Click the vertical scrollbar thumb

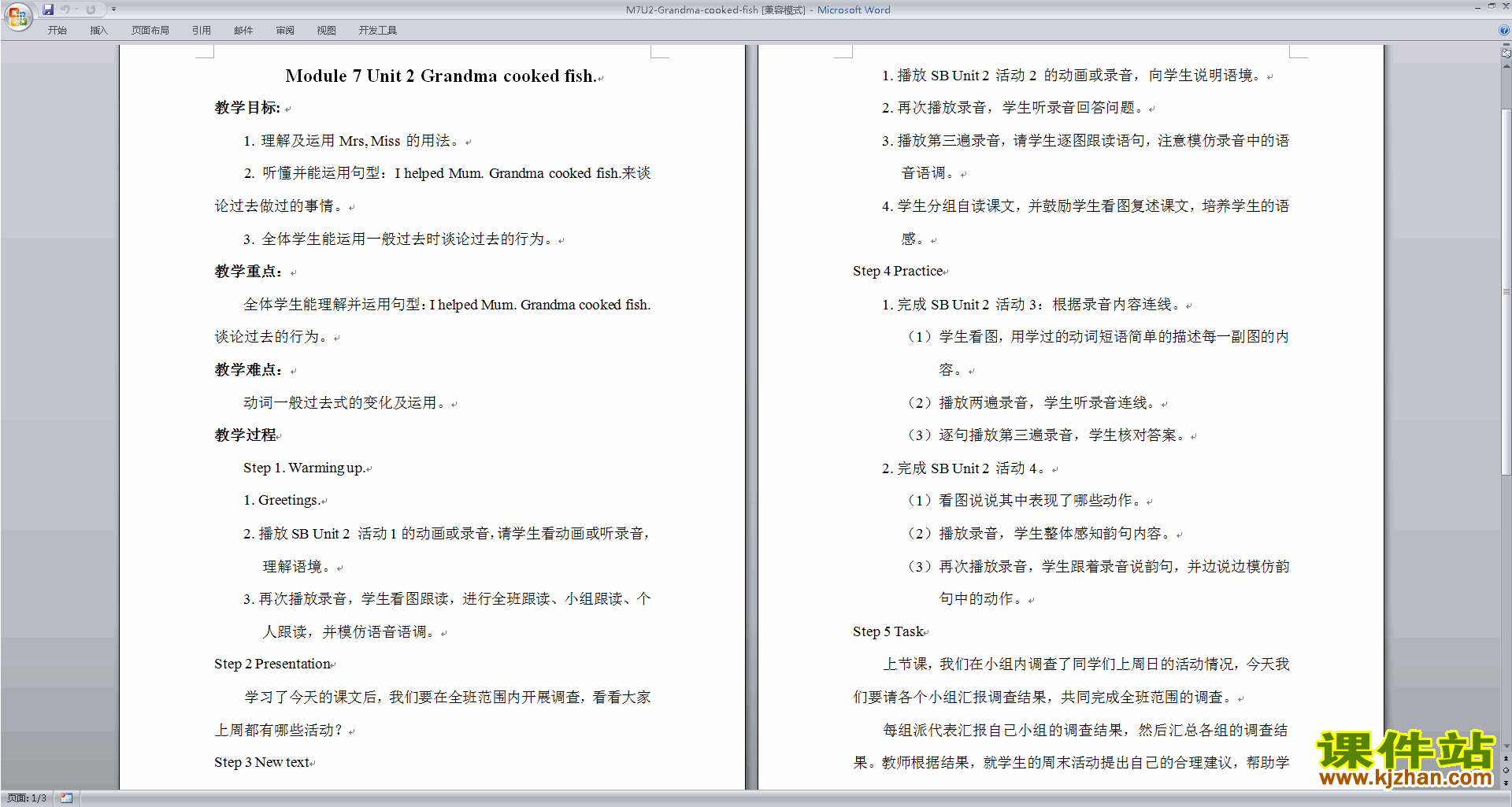pyautogui.click(x=1506, y=291)
